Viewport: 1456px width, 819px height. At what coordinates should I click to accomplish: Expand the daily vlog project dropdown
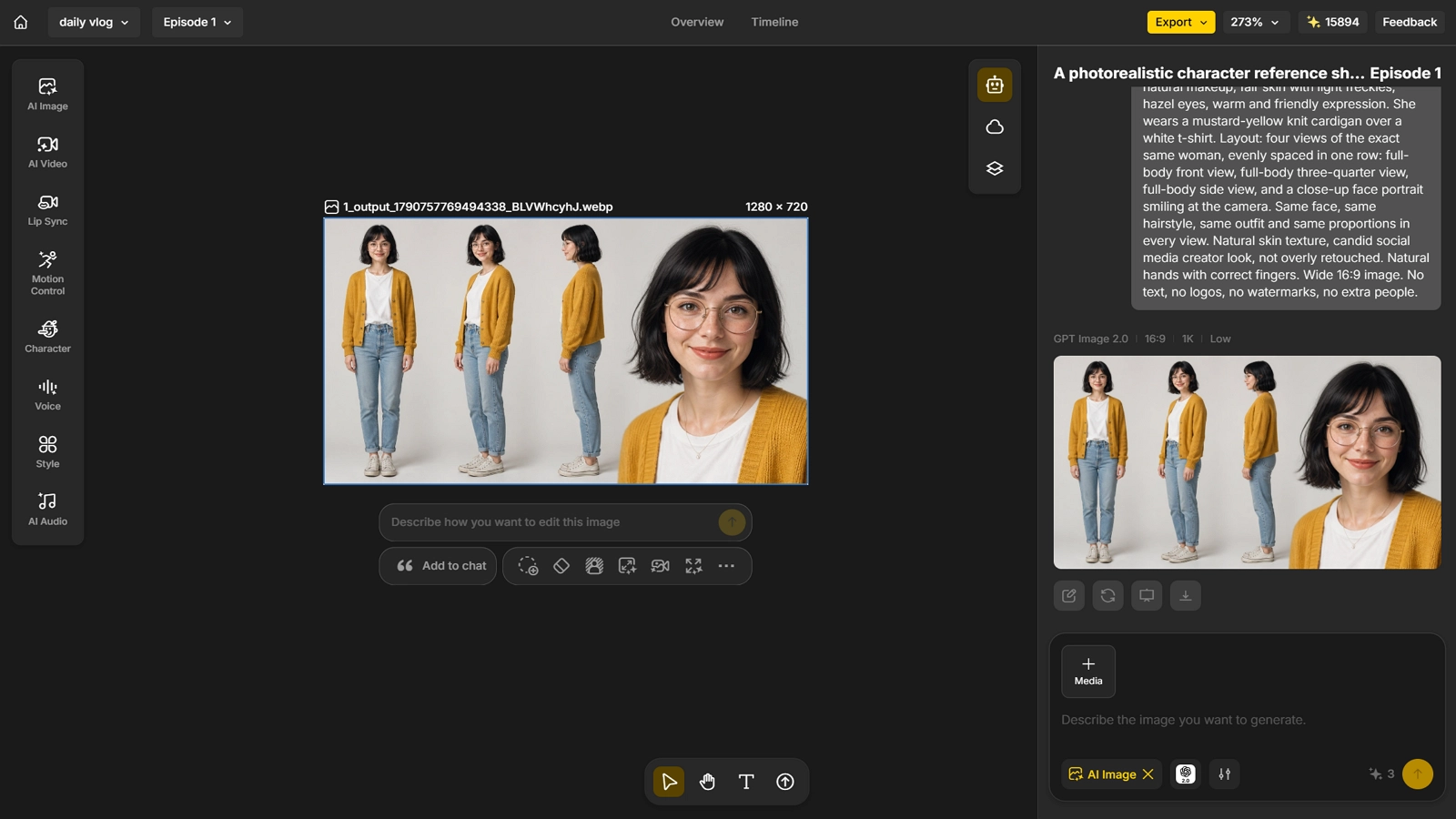coord(94,22)
